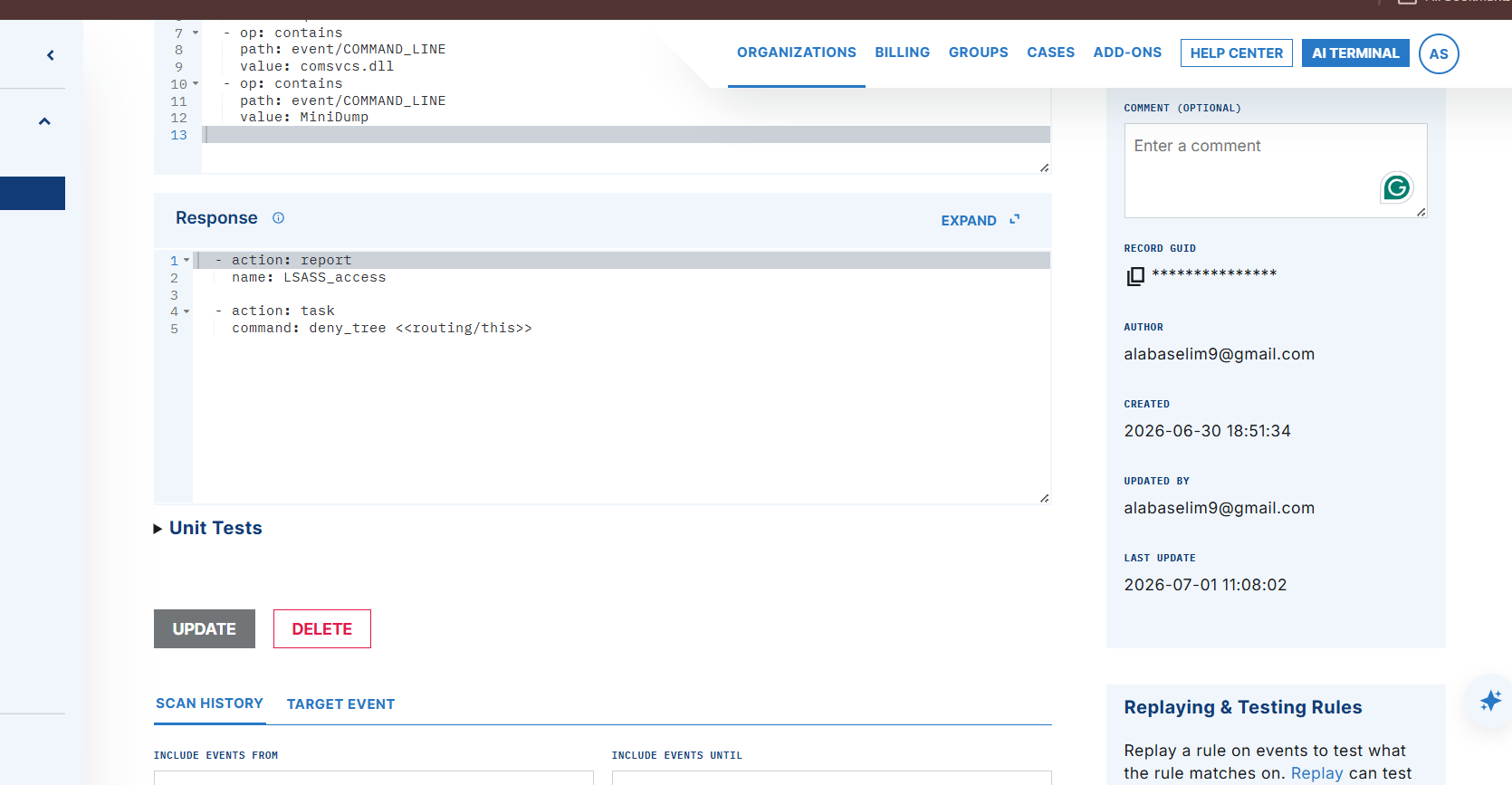
Task: Focus the comment text area
Action: tap(1276, 170)
